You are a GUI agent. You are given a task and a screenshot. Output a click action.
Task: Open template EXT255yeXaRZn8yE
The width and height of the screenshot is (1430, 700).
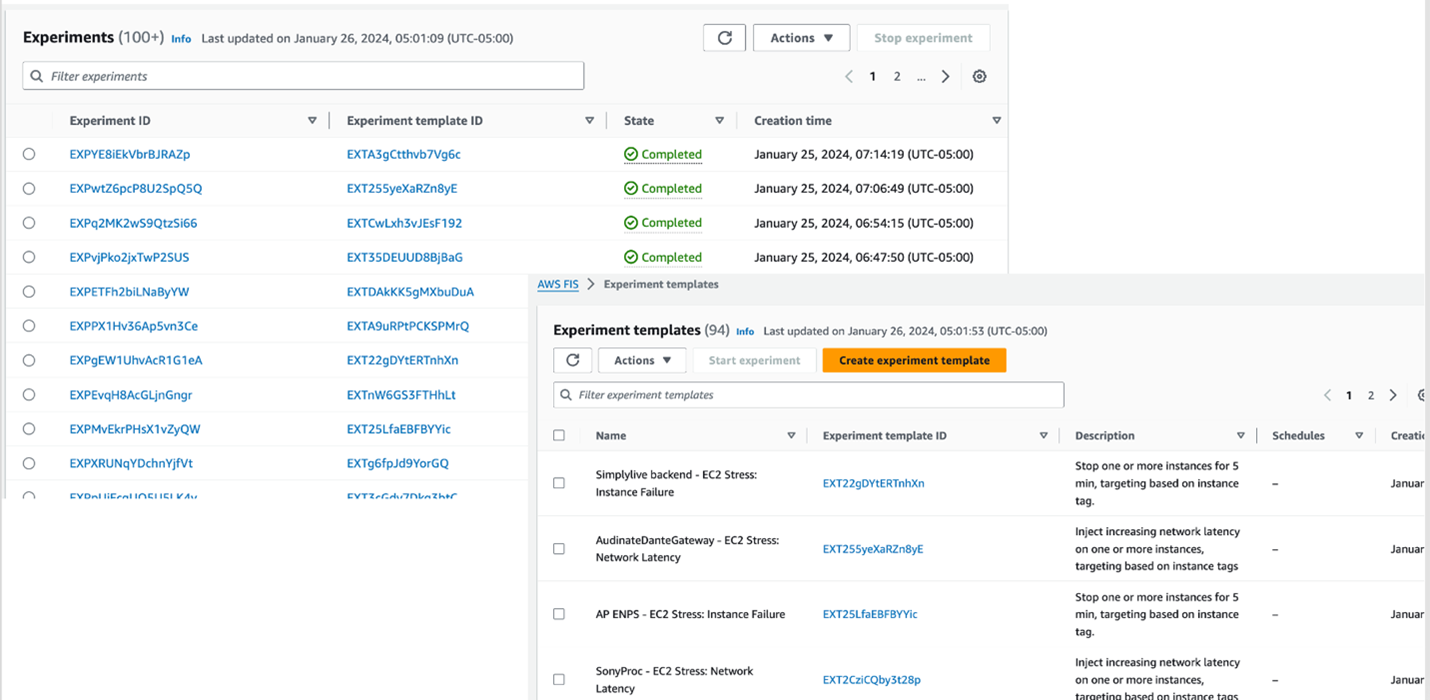(x=872, y=548)
